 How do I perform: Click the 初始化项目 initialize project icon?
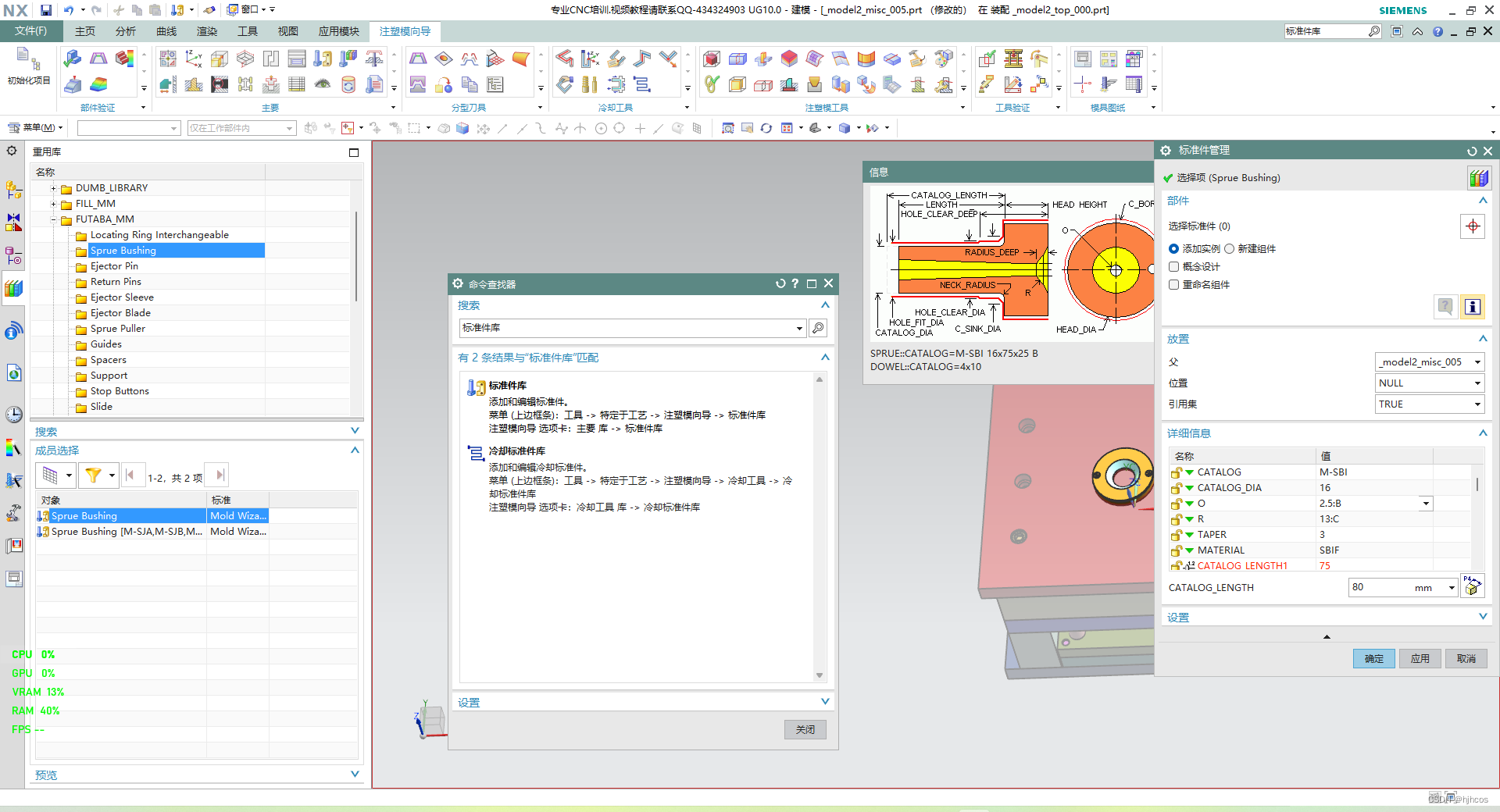click(28, 66)
